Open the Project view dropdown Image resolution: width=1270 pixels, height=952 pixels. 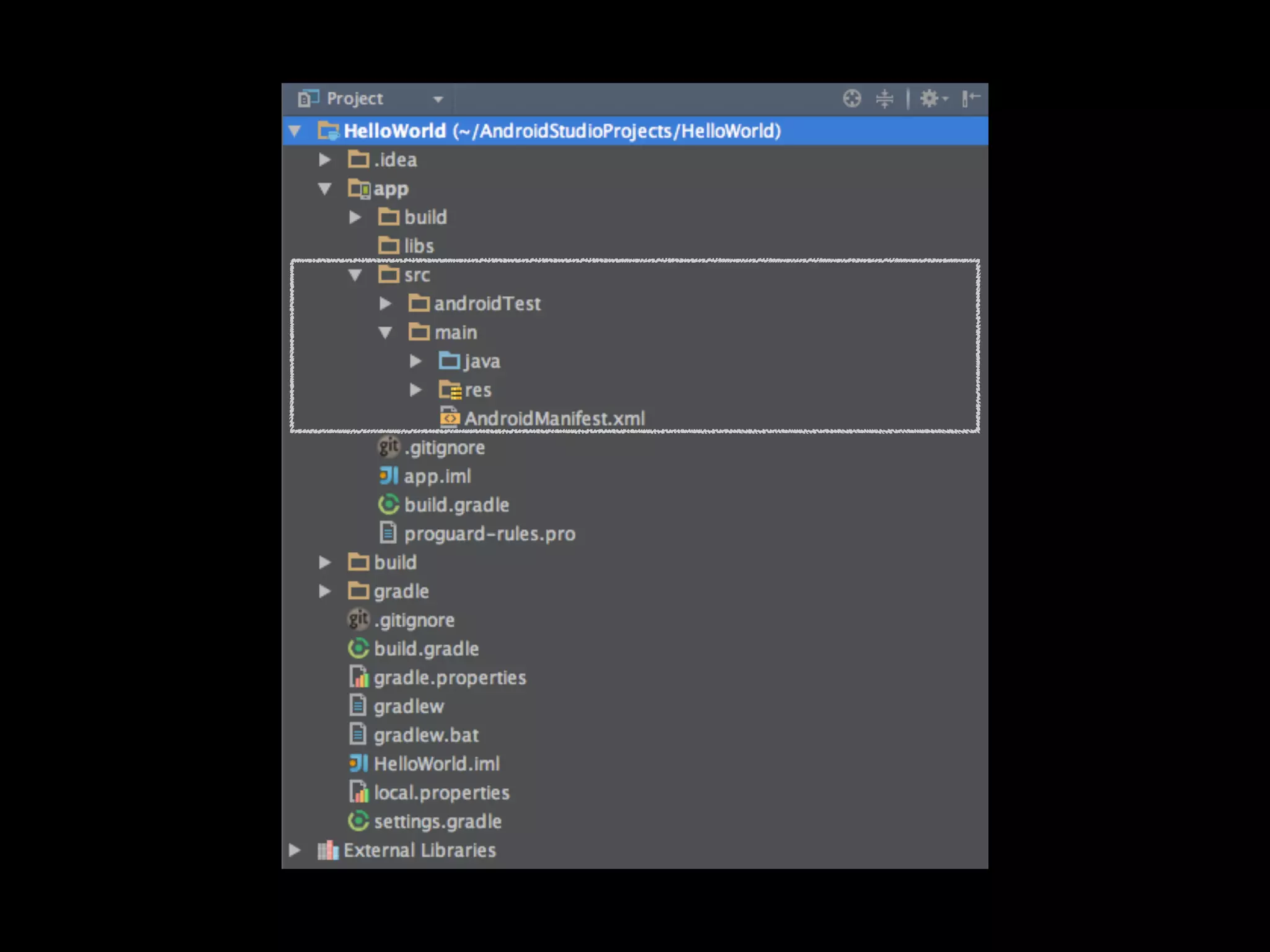click(x=438, y=99)
